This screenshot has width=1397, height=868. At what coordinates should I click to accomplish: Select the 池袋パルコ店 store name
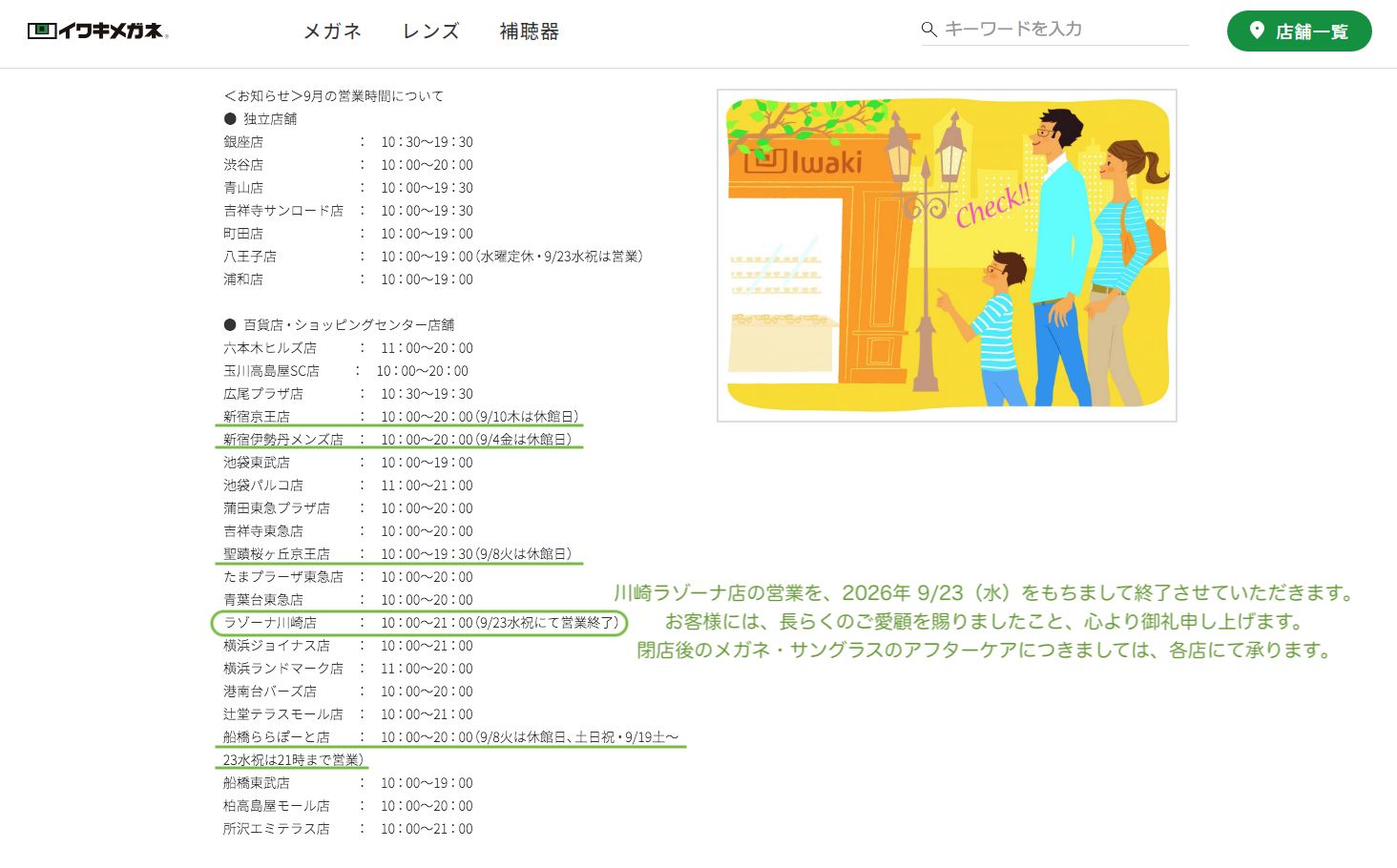(x=263, y=486)
